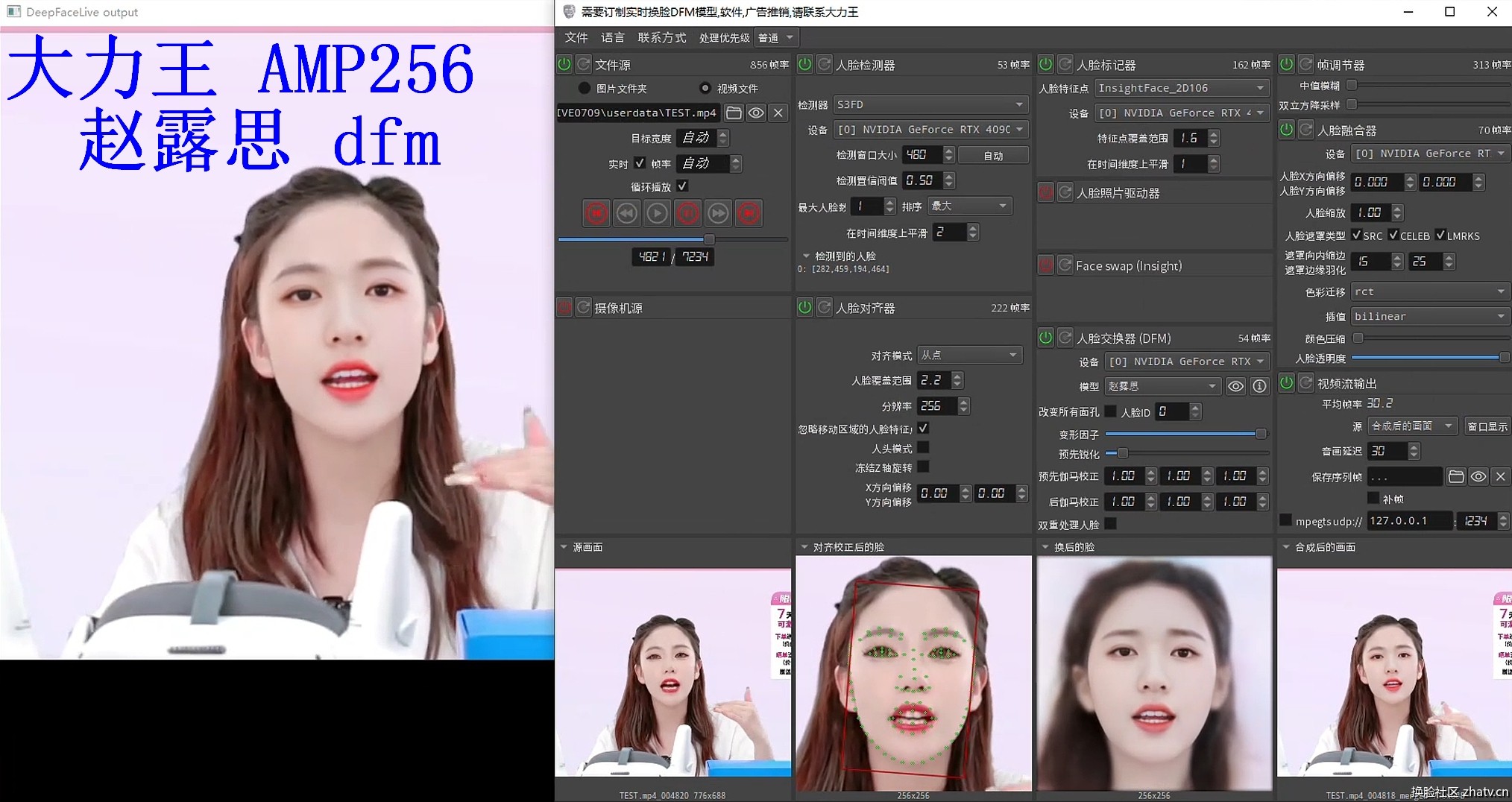Viewport: 1512px width, 802px height.
Task: Toggle 忽略移动区域的人脸特征 checkbox
Action: click(923, 428)
